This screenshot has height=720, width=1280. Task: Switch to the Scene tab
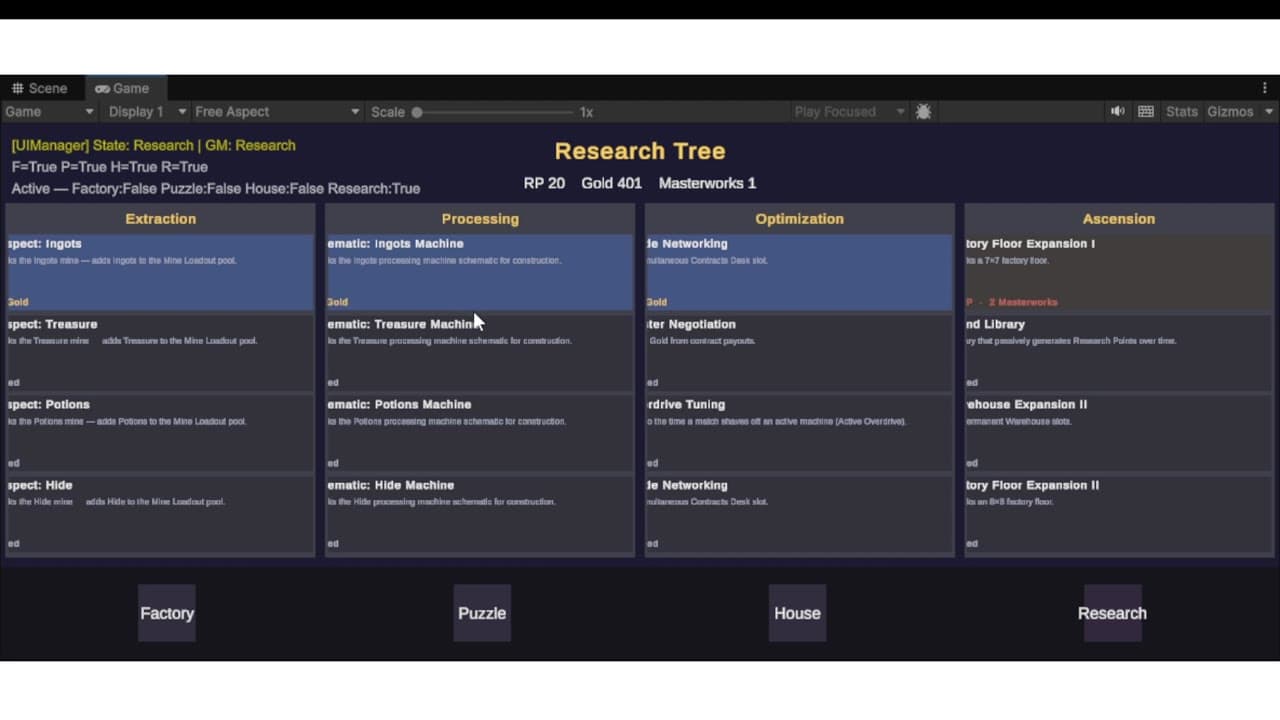click(x=40, y=88)
